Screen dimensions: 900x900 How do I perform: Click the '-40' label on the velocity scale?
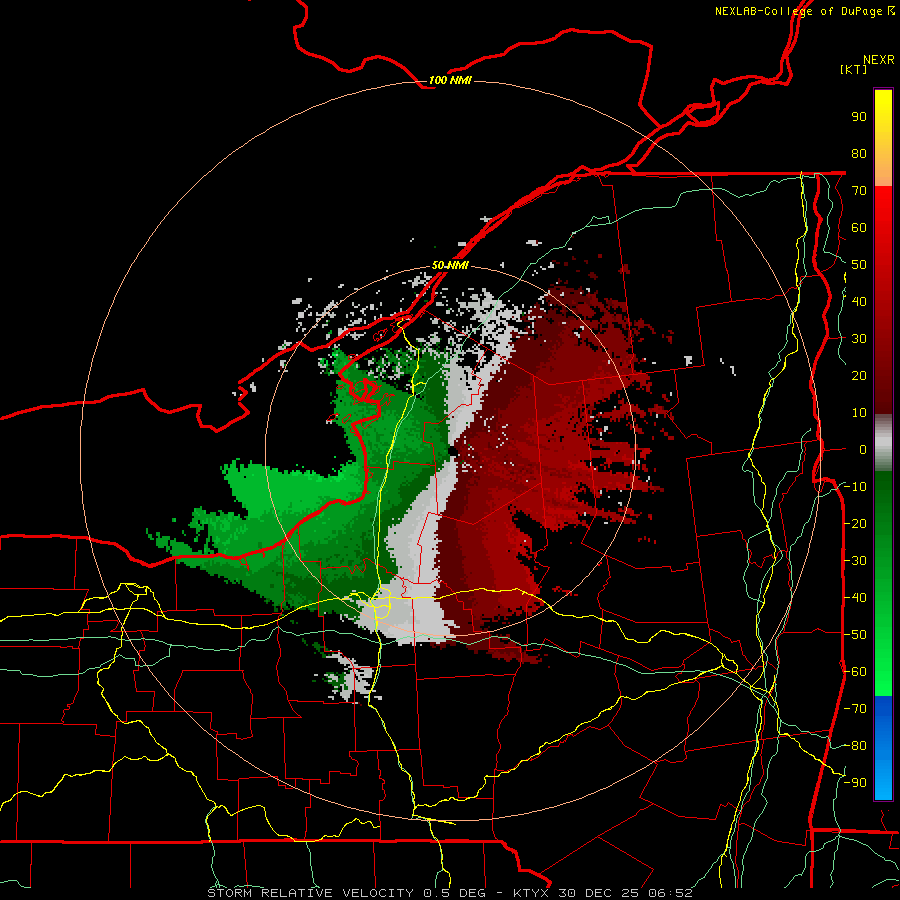855,598
